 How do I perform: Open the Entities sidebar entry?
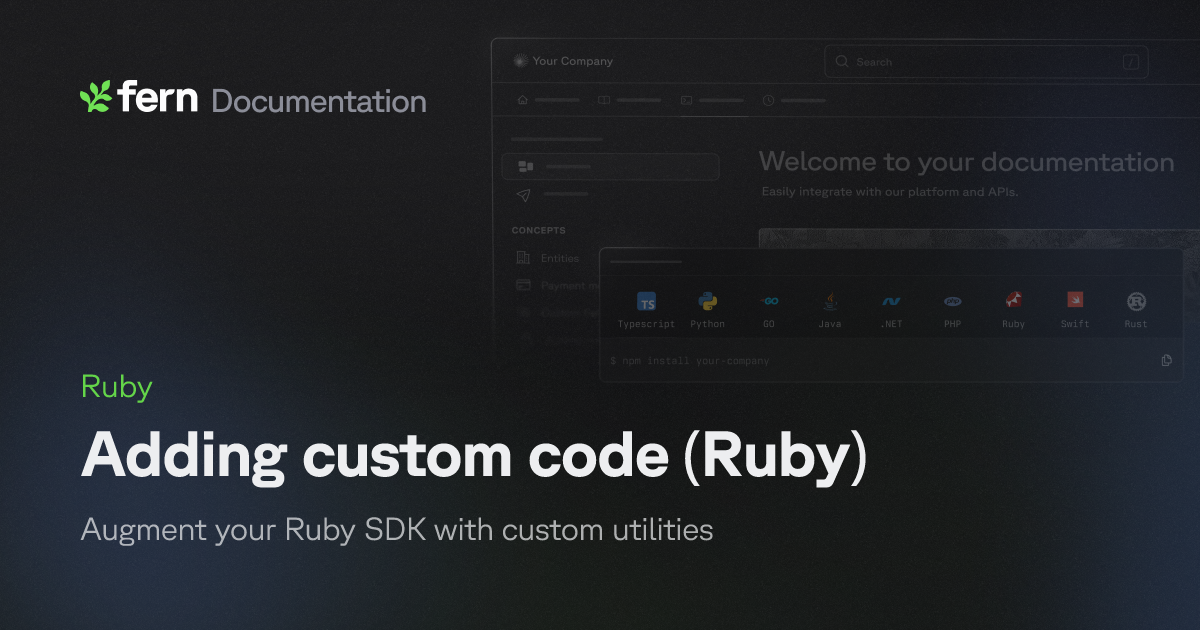560,258
